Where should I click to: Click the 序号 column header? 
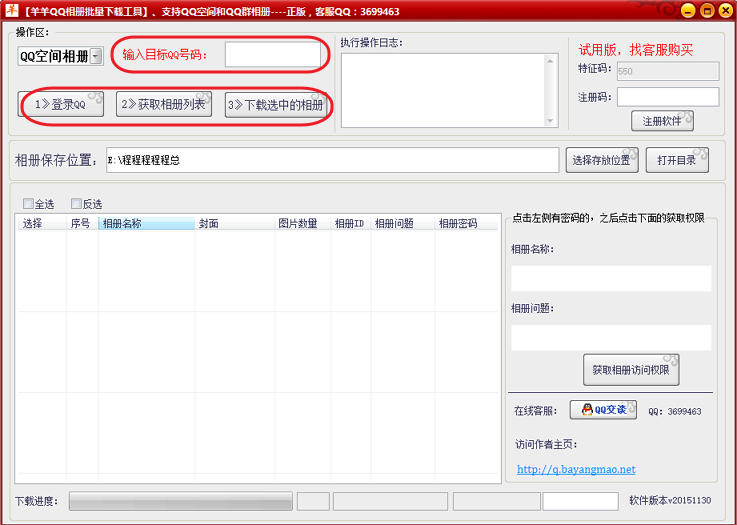click(82, 223)
